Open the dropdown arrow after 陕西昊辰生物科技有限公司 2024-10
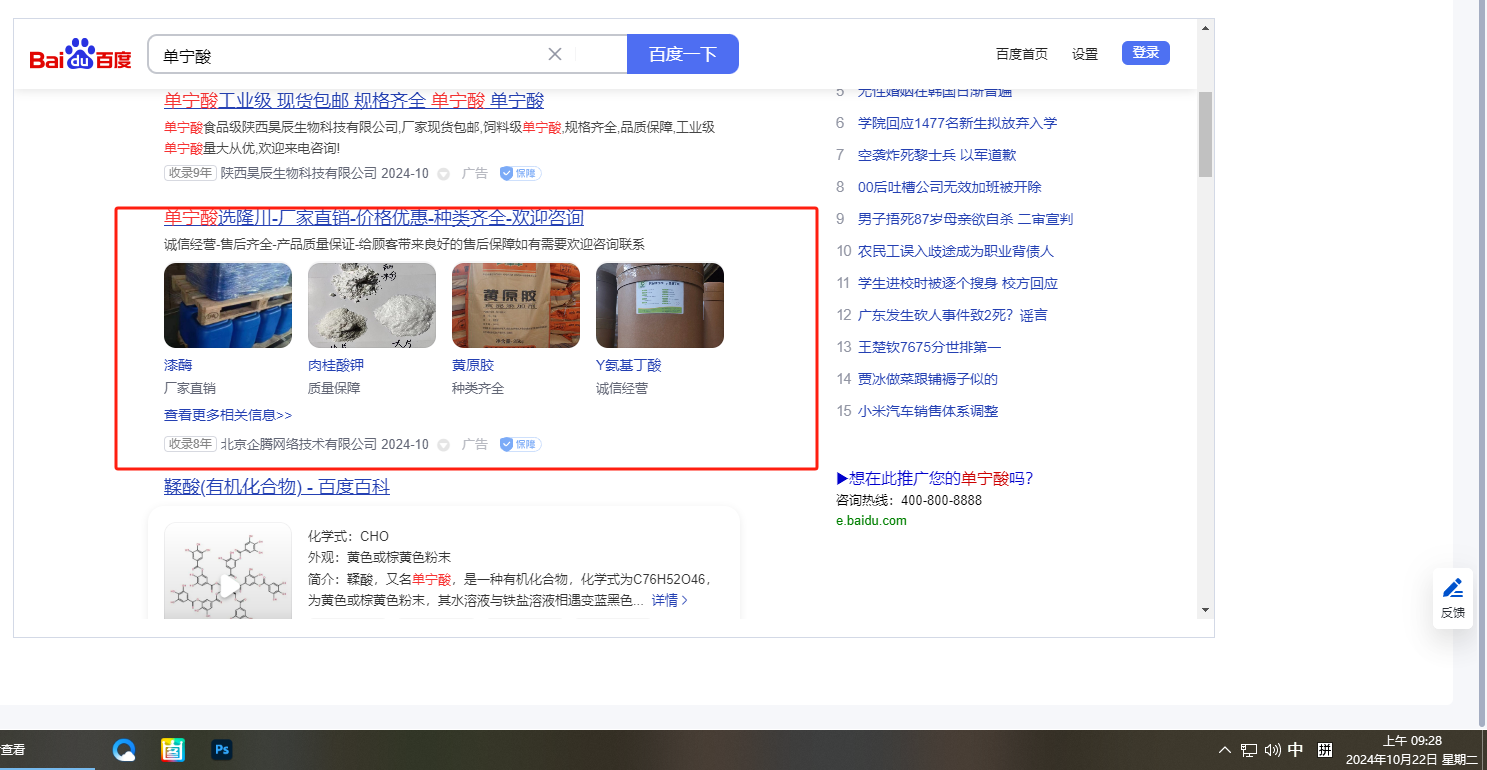The height and width of the screenshot is (770, 1487). [443, 174]
